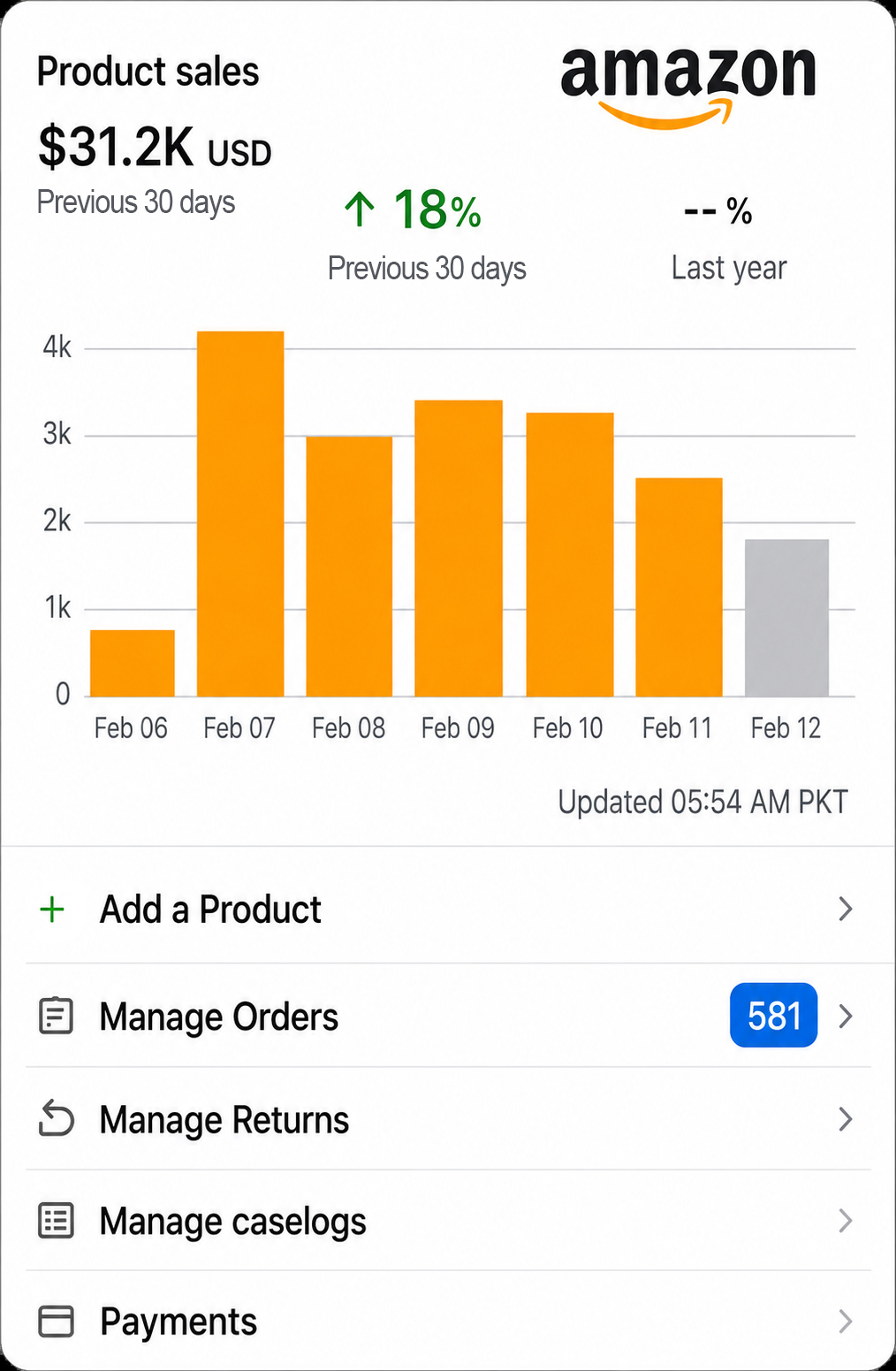The width and height of the screenshot is (896, 1371).
Task: Expand the Manage Returns chevron
Action: pyautogui.click(x=845, y=1119)
